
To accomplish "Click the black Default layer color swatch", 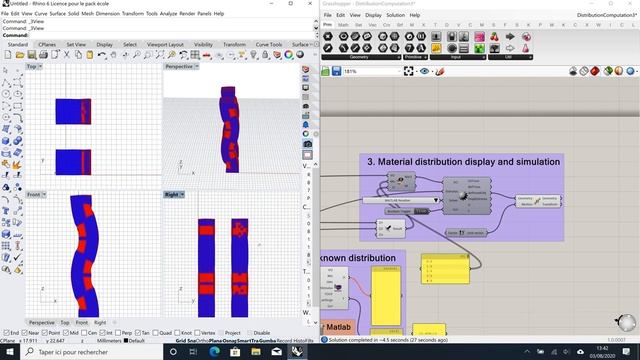I will coord(126,340).
